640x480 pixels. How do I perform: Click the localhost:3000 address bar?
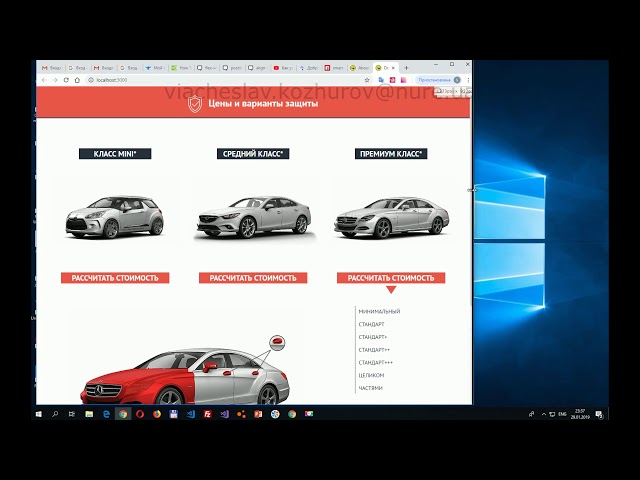point(224,80)
